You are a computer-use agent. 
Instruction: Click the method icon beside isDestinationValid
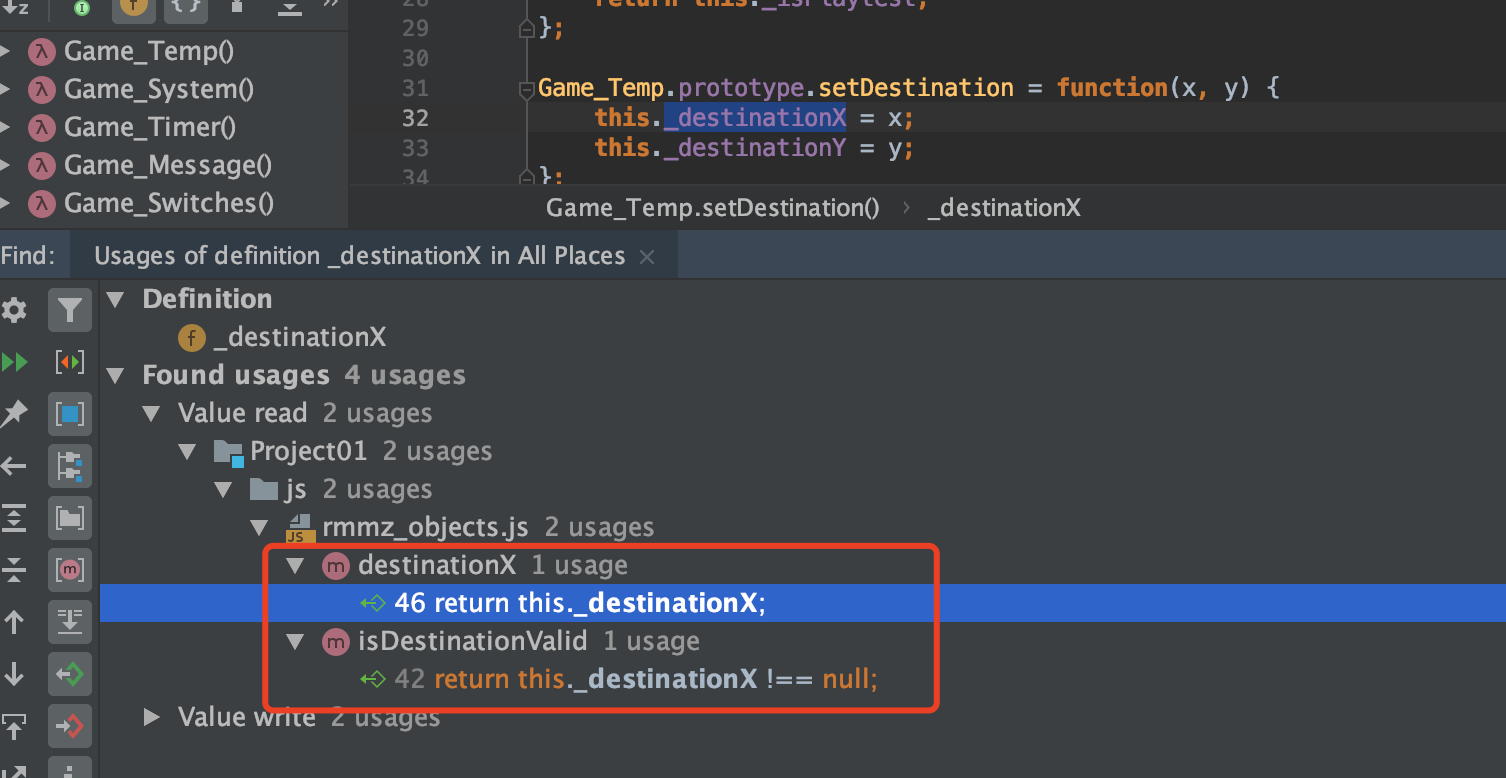336,642
